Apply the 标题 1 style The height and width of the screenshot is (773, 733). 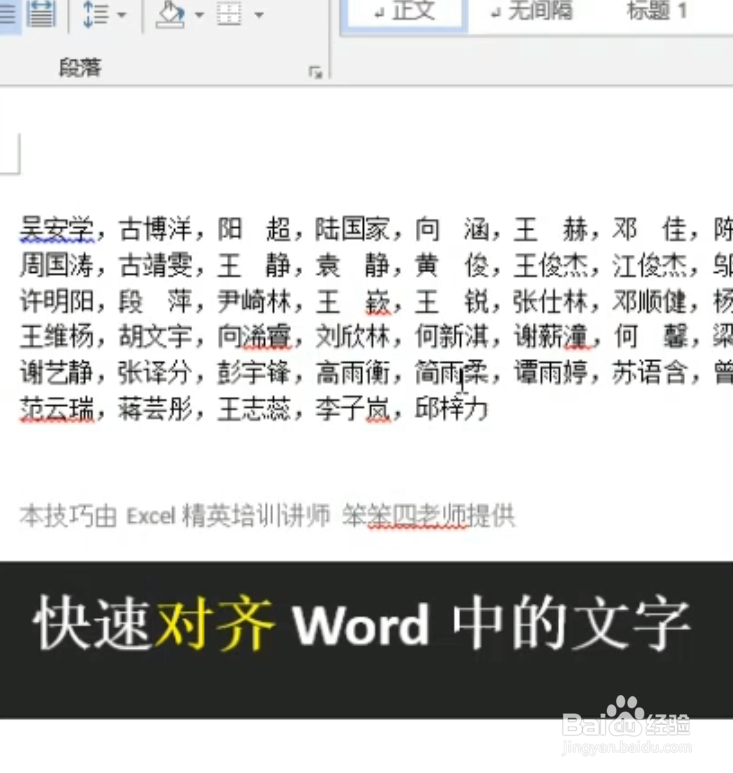point(657,11)
